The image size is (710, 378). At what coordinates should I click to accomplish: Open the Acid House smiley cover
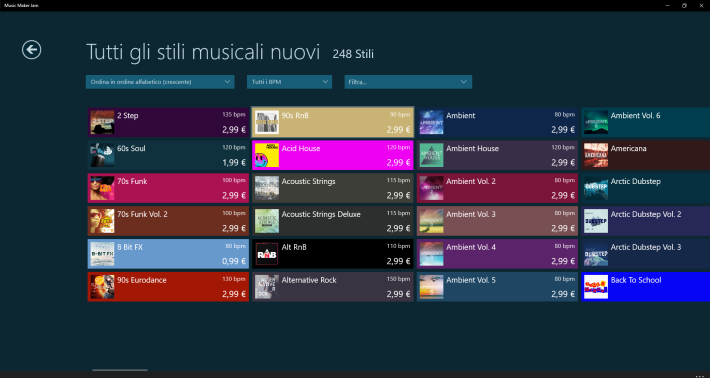click(x=267, y=155)
